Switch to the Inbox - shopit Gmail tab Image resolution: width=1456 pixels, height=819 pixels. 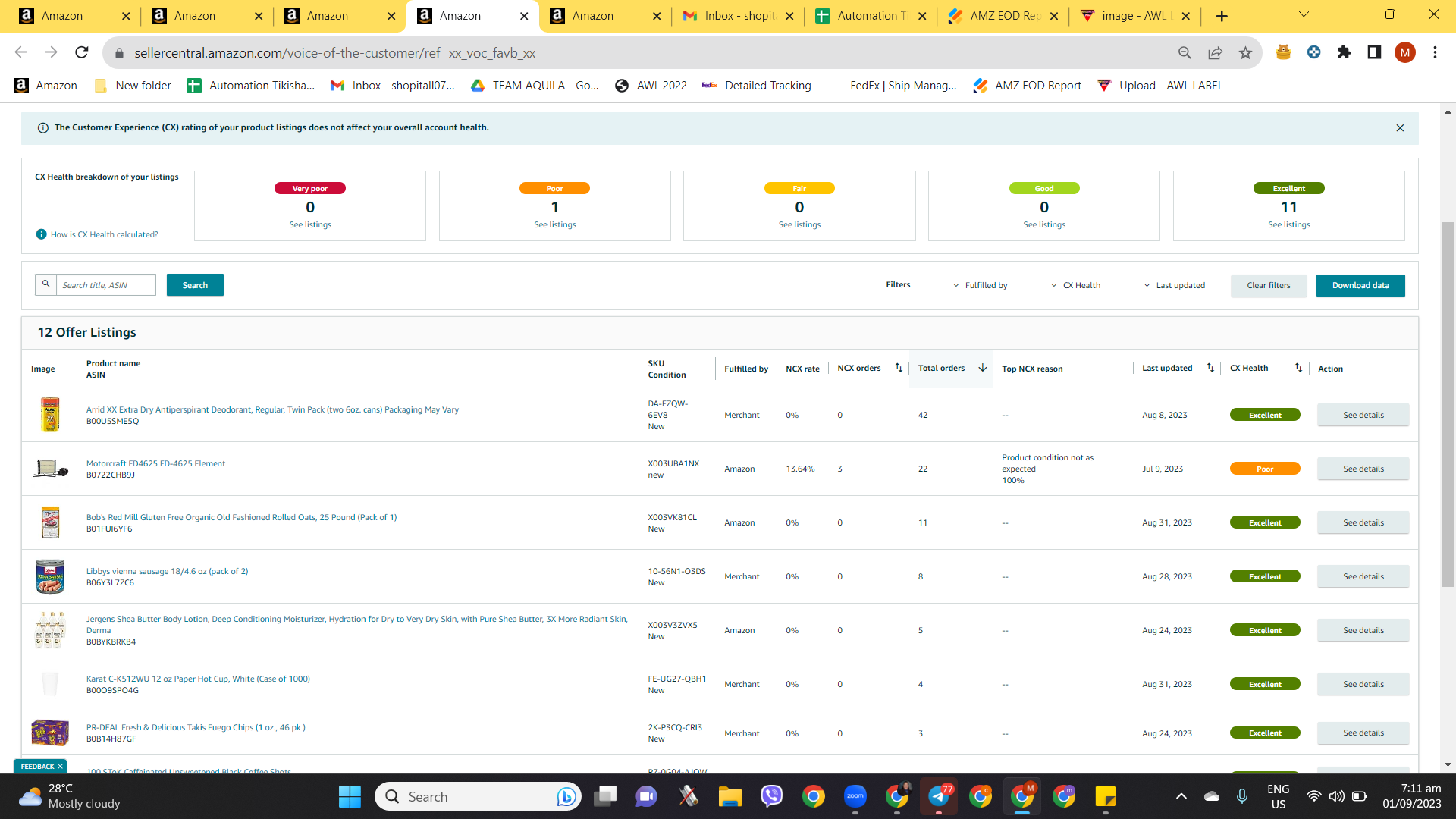tap(738, 16)
